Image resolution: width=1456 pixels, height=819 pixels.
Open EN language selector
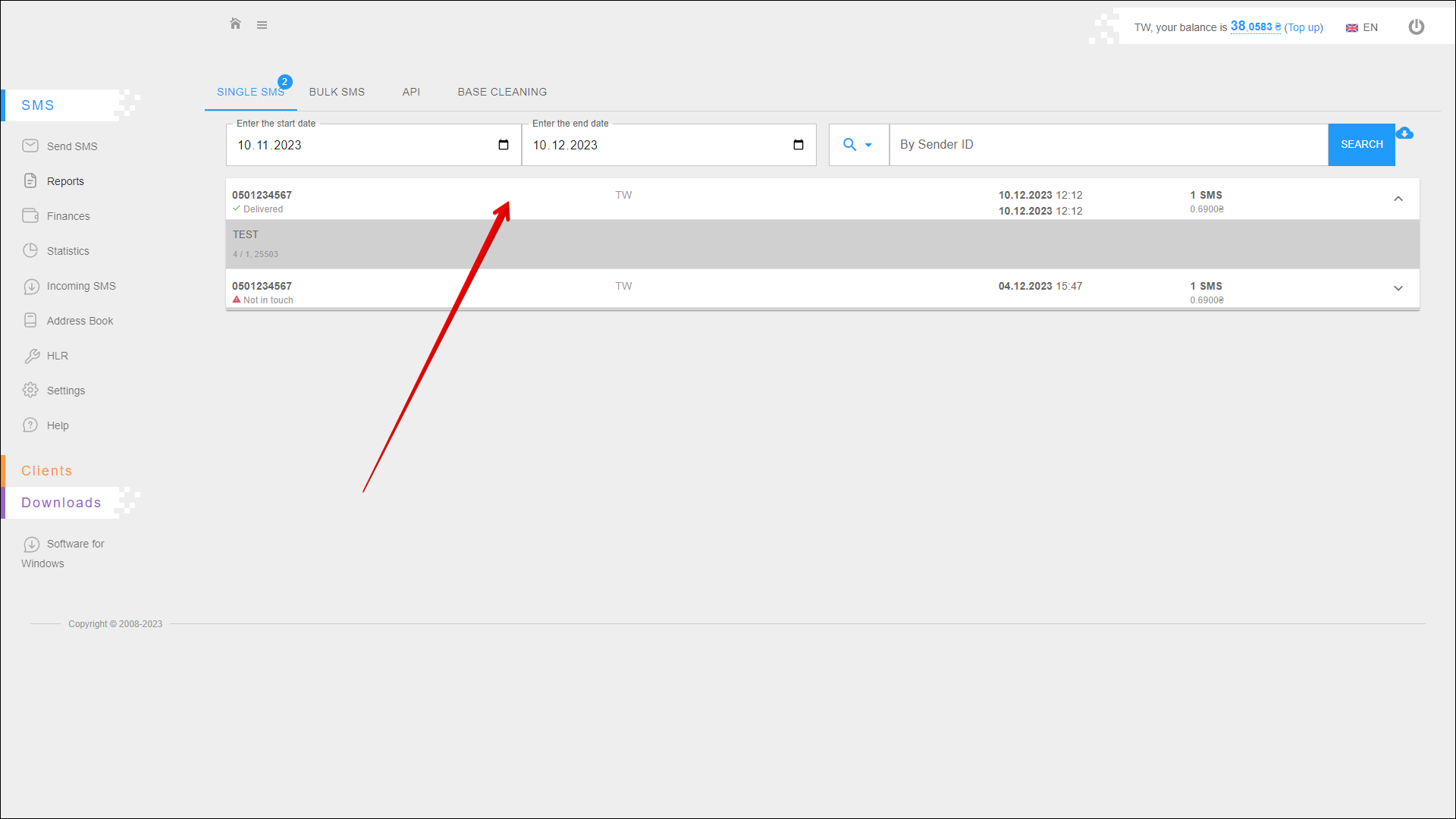1362,27
